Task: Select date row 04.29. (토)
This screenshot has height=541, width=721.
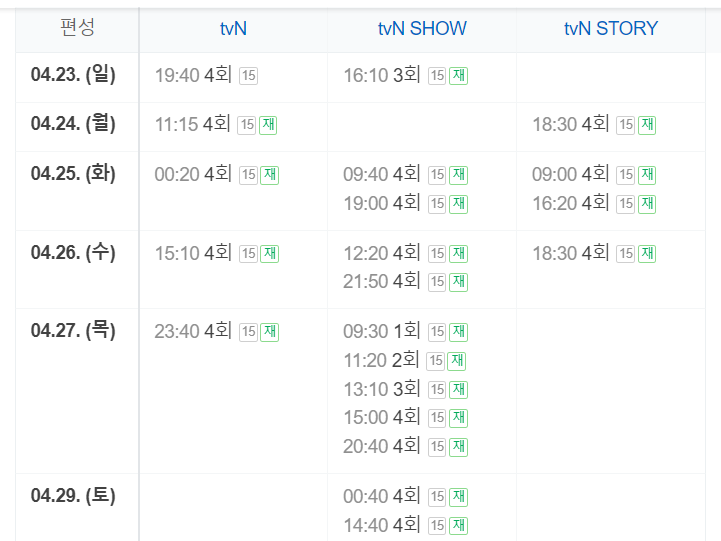Action: (x=73, y=495)
